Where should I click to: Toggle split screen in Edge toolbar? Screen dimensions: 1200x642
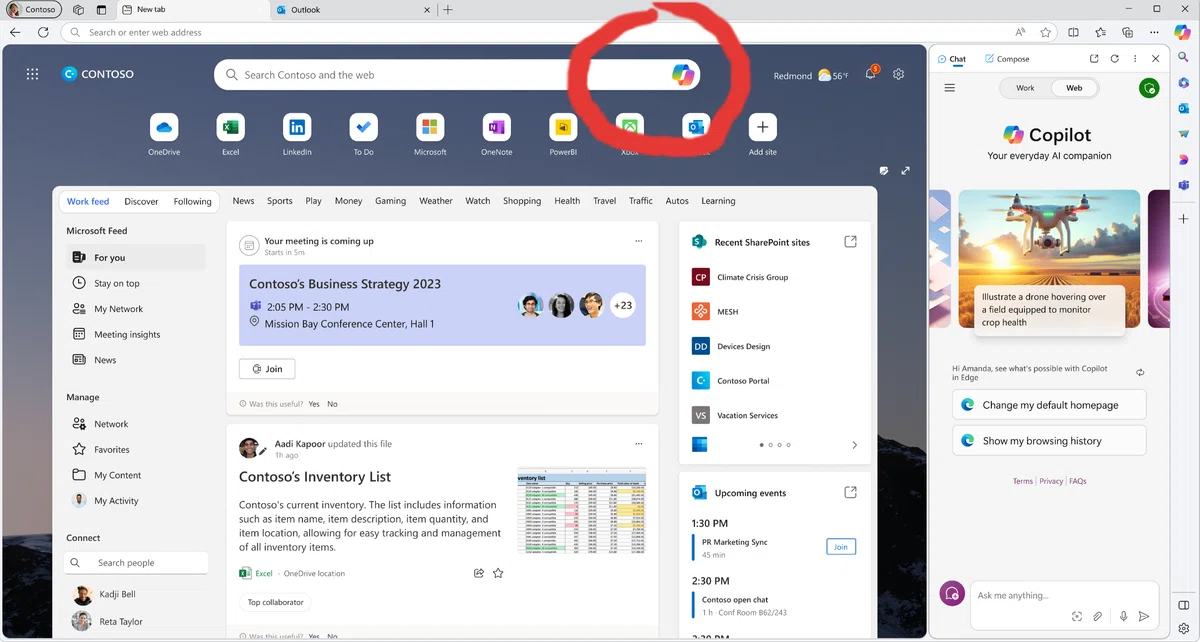pos(1073,32)
